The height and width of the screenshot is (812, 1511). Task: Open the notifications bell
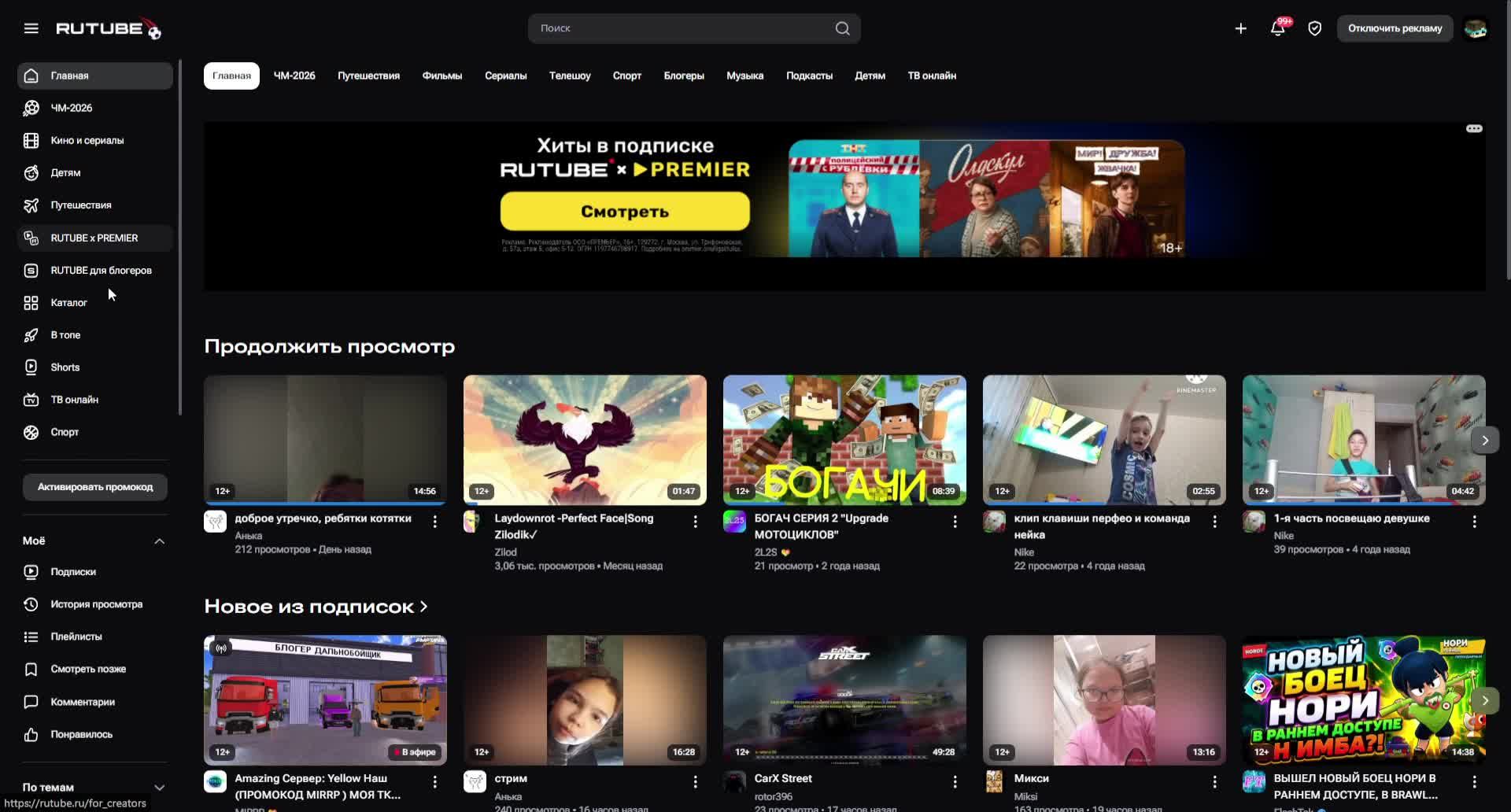coord(1278,28)
